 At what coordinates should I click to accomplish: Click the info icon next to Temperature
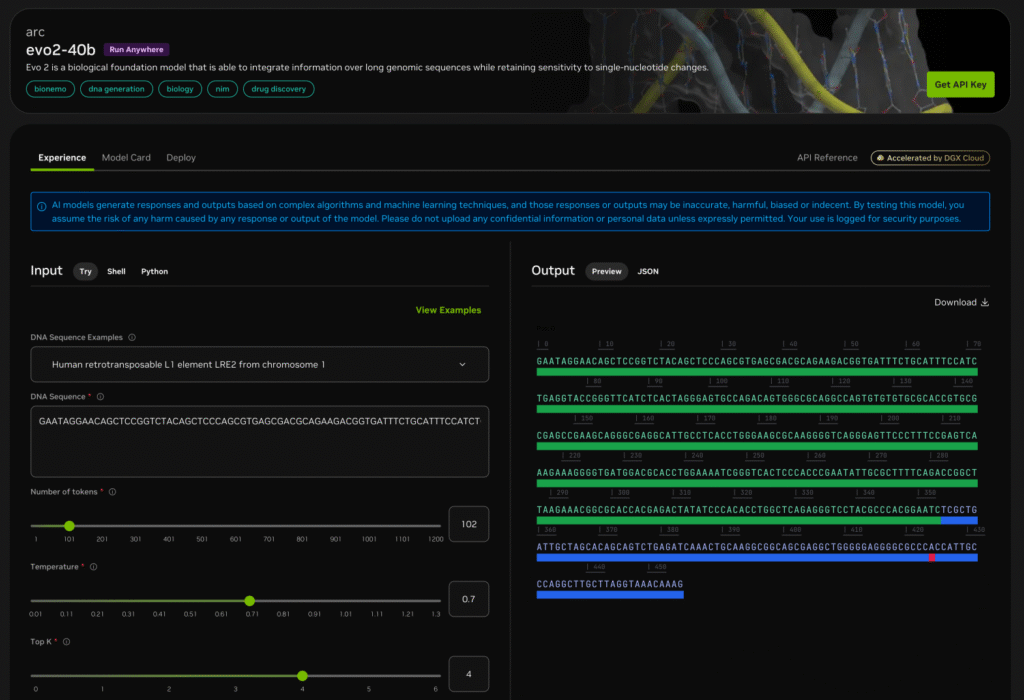click(x=94, y=567)
